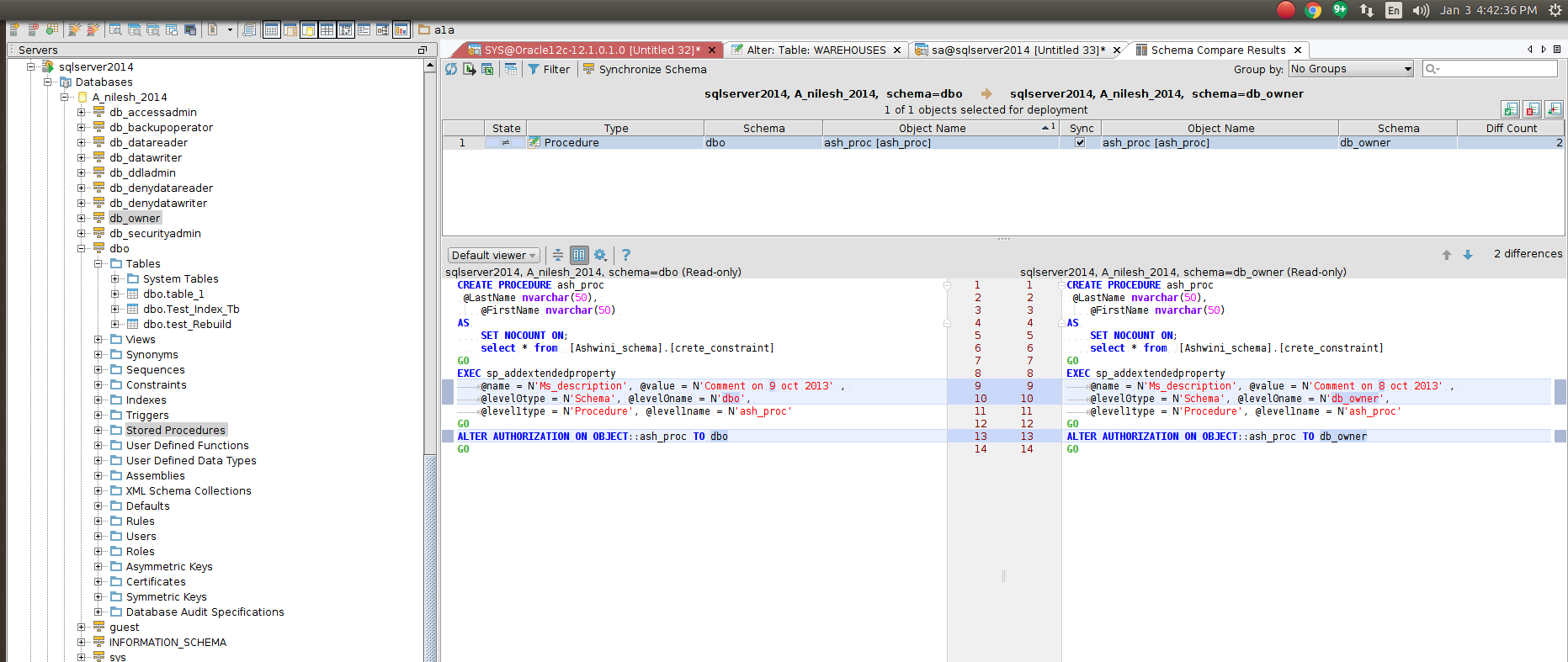Click the Synchronize Schema button
Screen dimensions: 1568x662
point(645,70)
